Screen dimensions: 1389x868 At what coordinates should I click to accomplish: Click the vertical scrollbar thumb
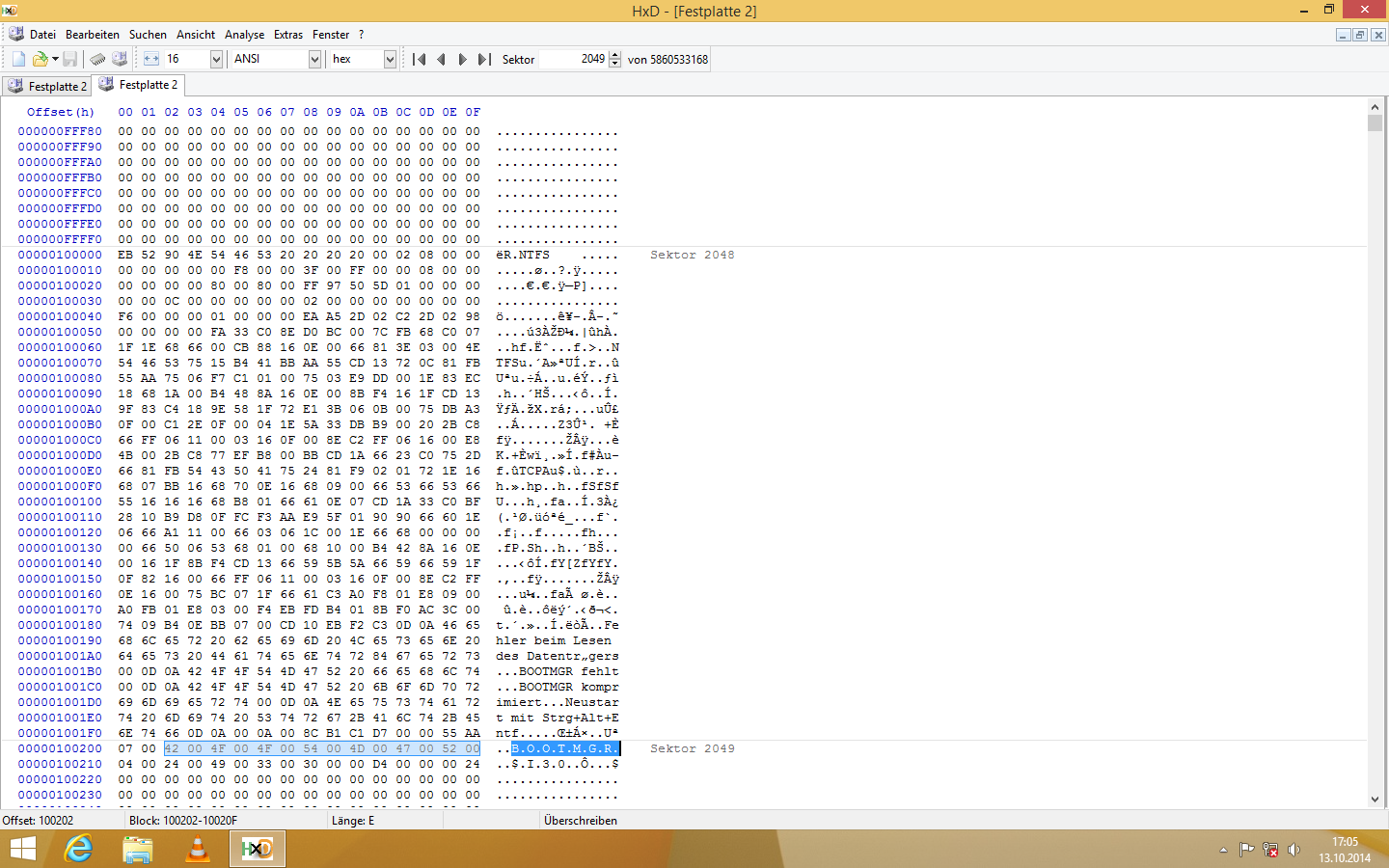[1375, 122]
